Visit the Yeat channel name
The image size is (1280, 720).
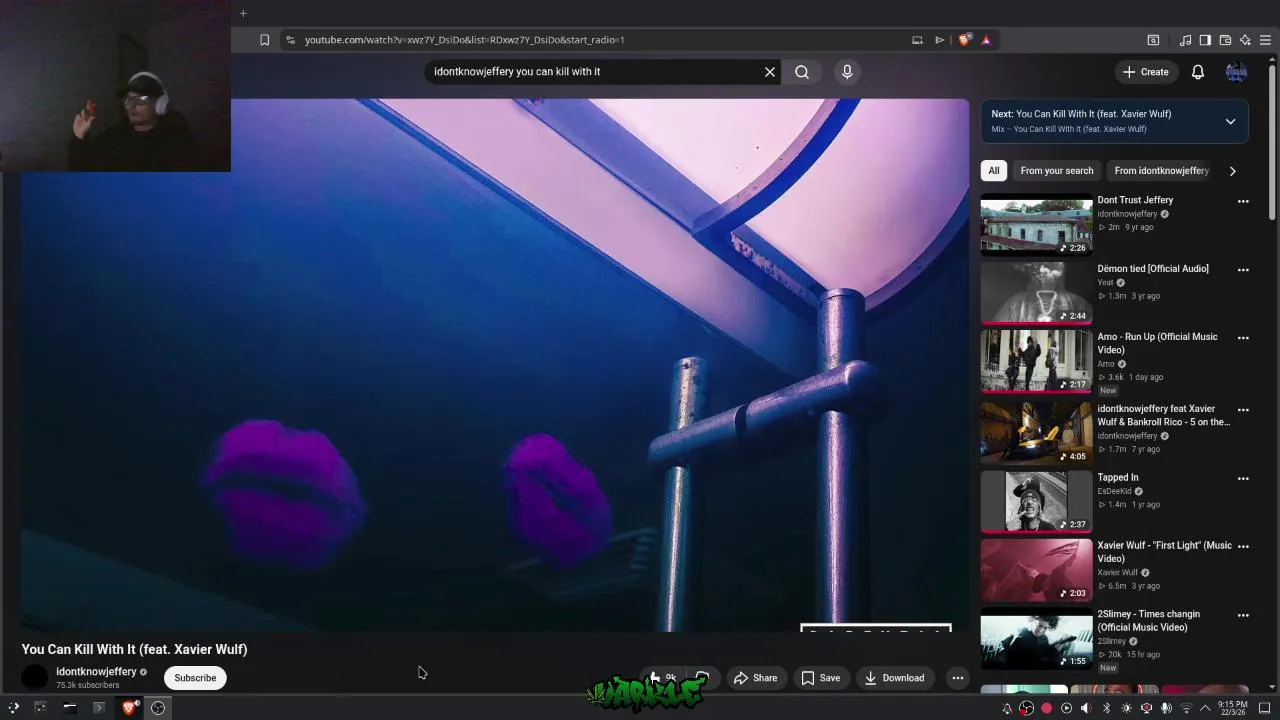(1105, 282)
